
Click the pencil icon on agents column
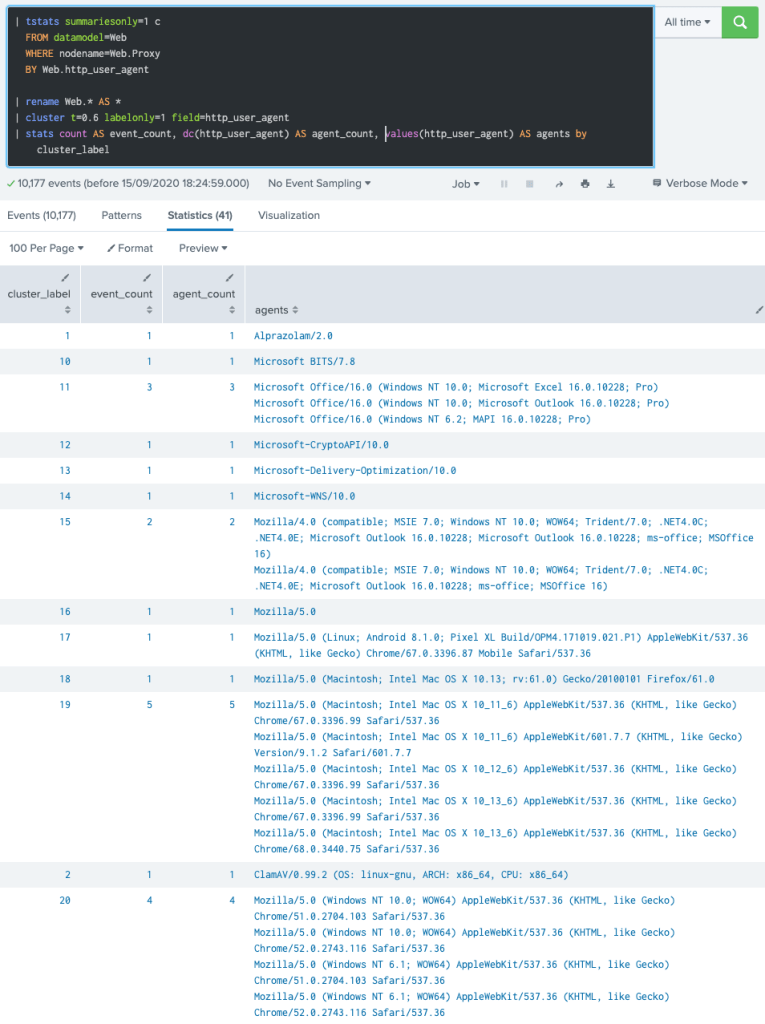759,311
